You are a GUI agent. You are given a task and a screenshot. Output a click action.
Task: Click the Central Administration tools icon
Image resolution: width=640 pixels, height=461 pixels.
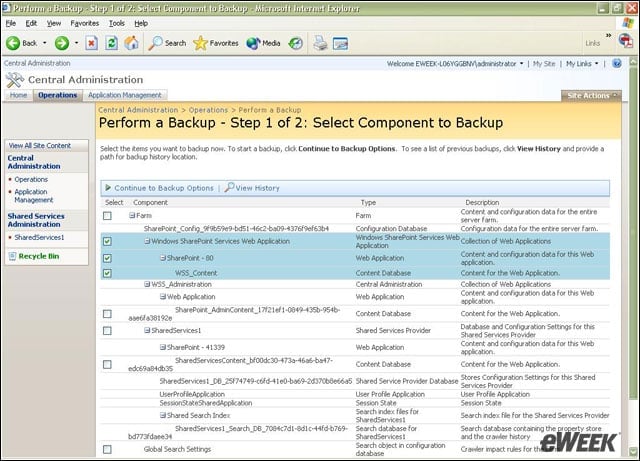pyautogui.click(x=15, y=80)
